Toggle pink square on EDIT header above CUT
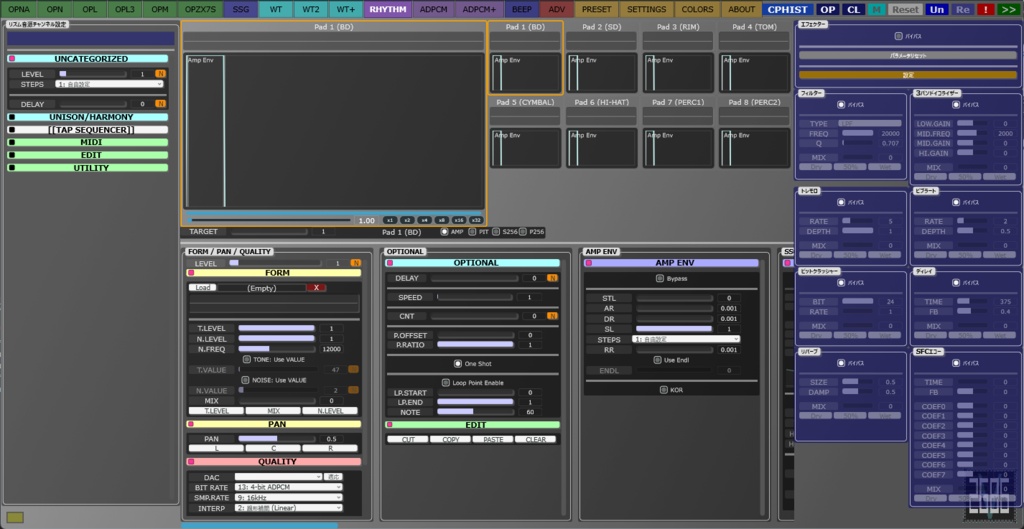The width and height of the screenshot is (1024, 529). (390, 425)
